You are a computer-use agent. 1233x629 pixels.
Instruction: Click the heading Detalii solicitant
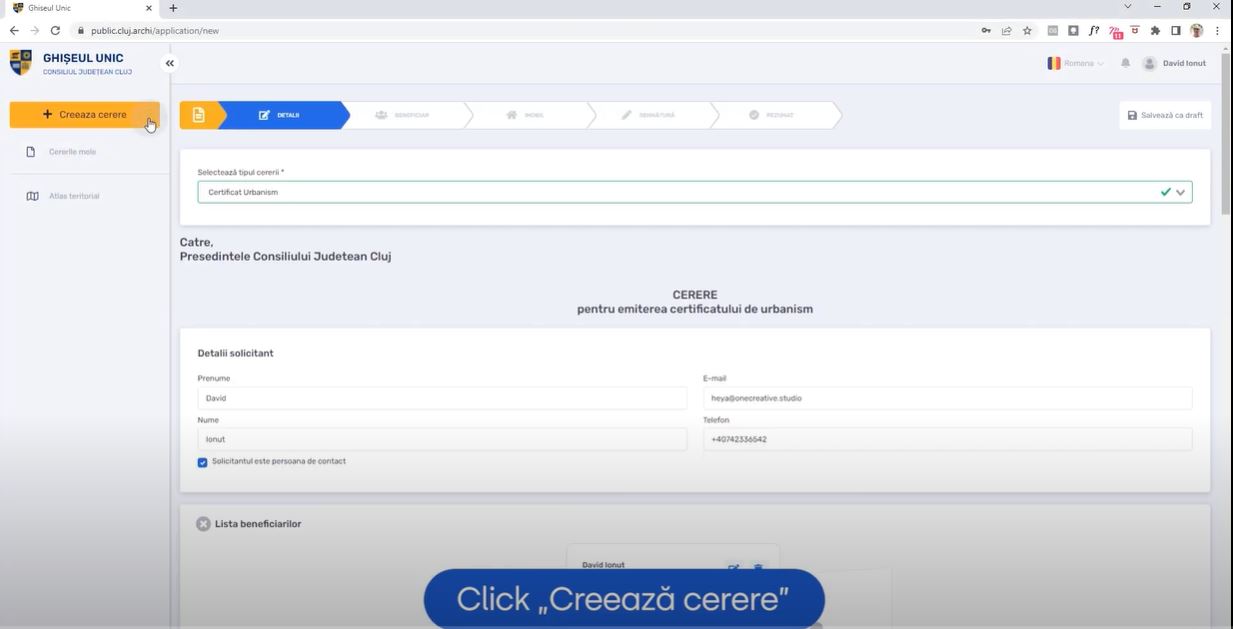[x=235, y=353]
